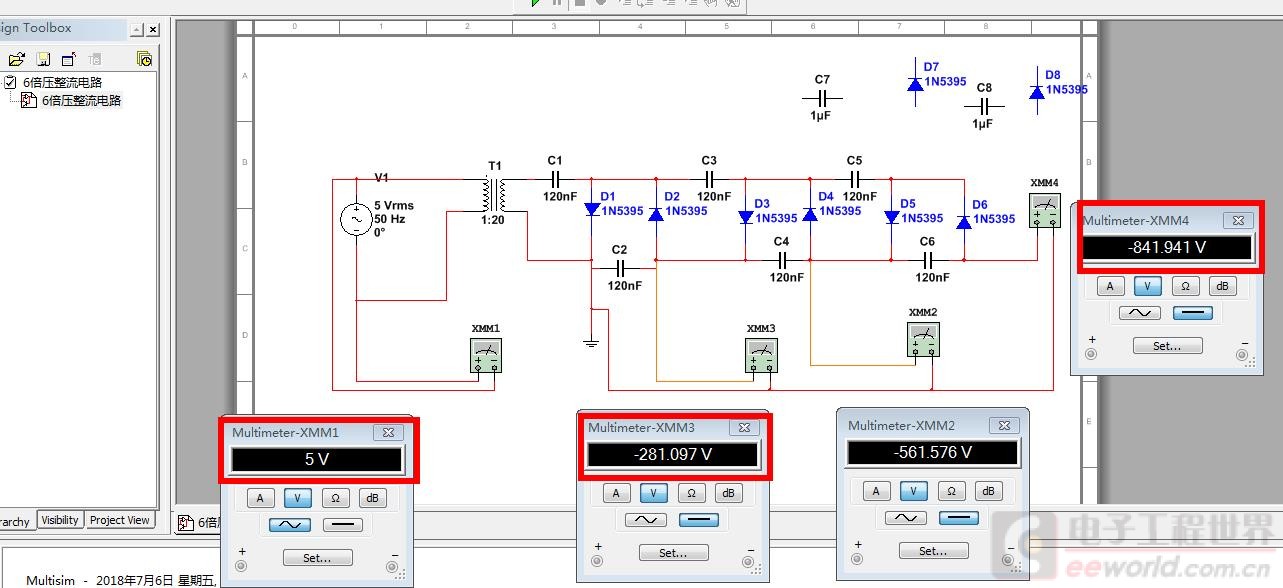The image size is (1283, 588).
Task: Switch XMM4 multimeter to DC mode
Action: [1192, 313]
